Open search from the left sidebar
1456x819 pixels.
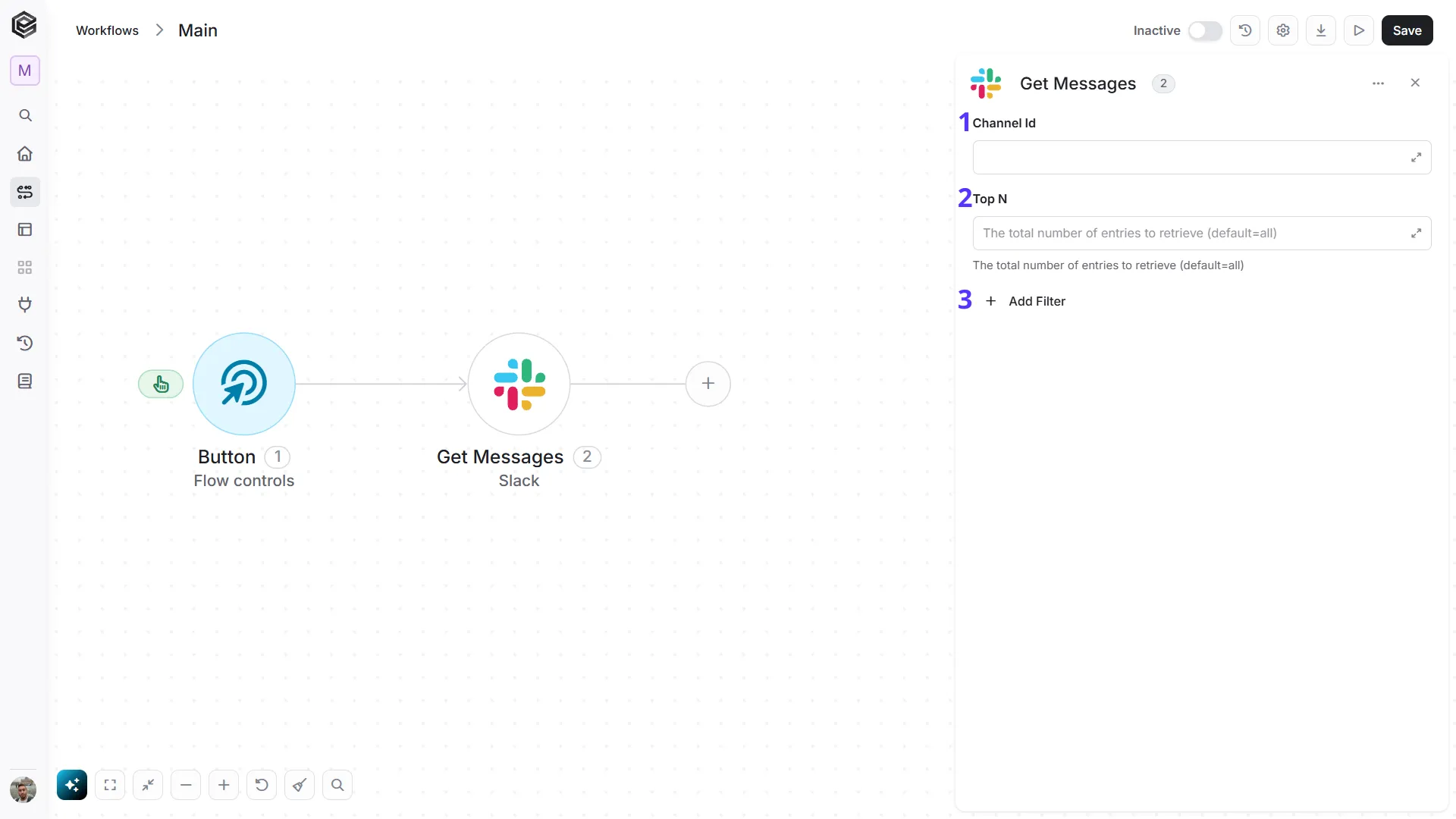[25, 115]
